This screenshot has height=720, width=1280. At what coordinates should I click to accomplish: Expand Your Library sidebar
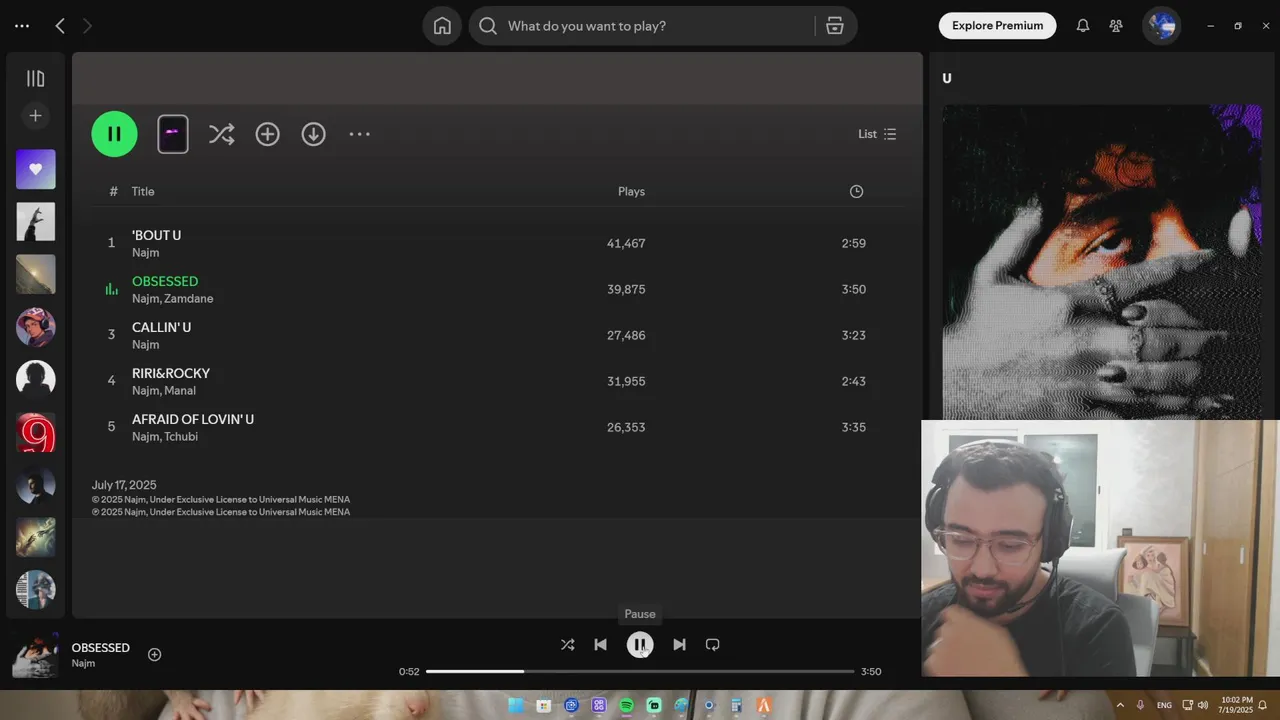[x=35, y=79]
